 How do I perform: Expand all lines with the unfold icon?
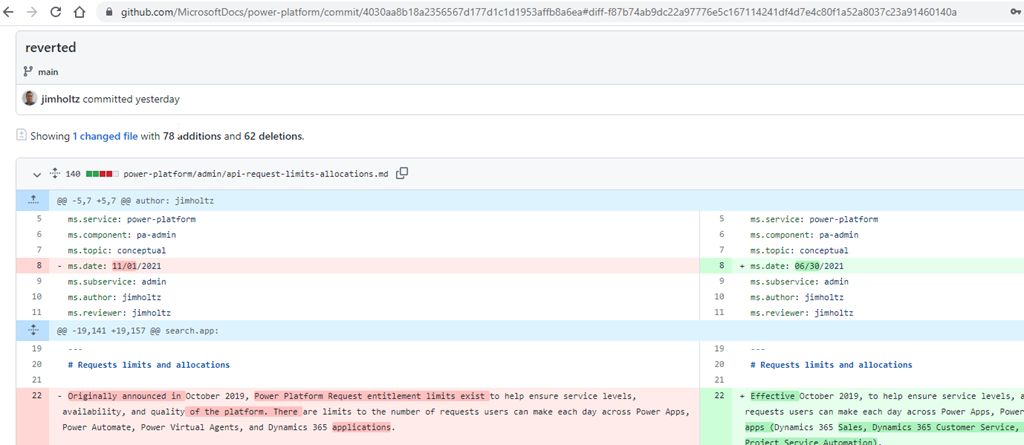click(55, 174)
